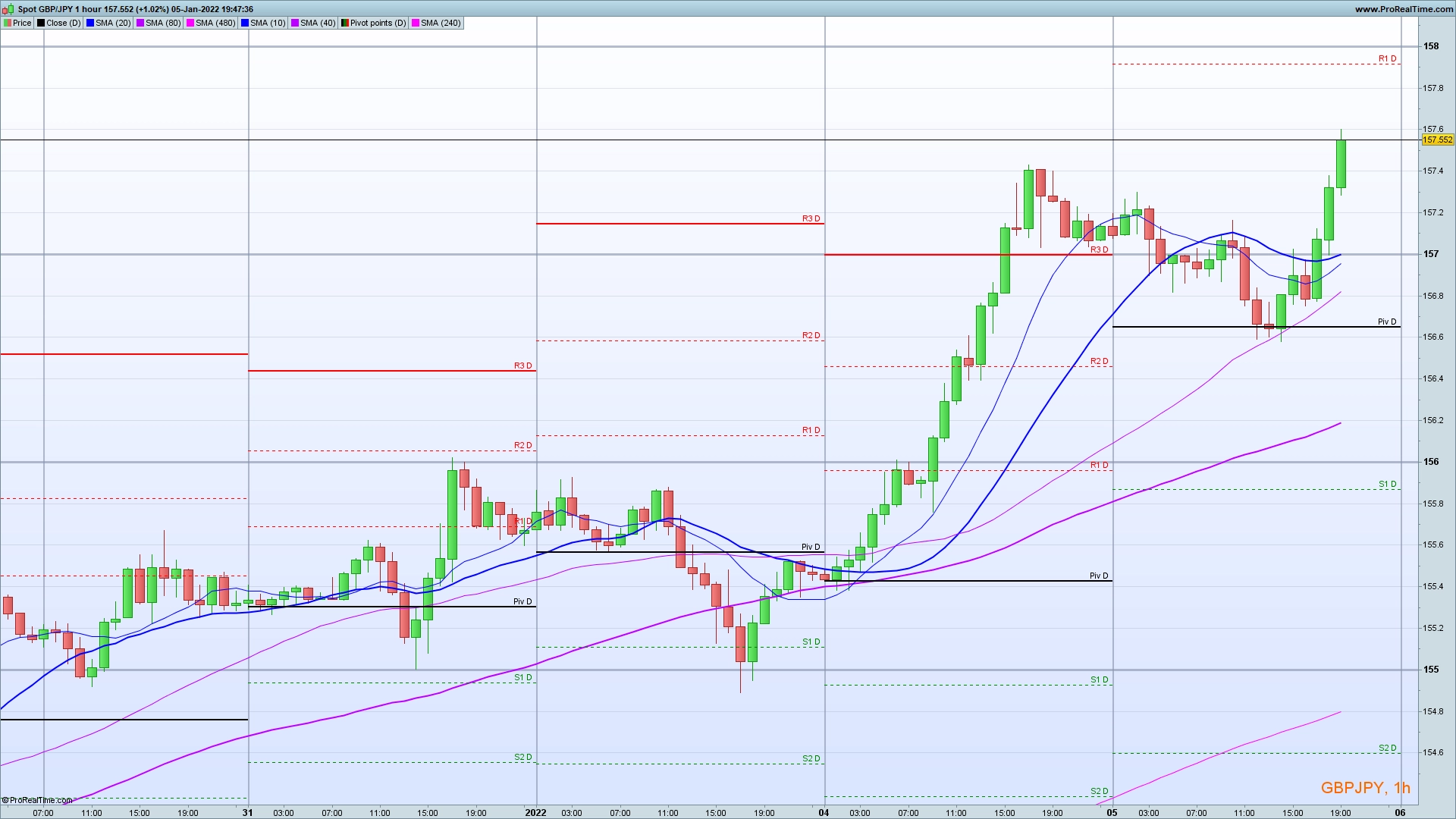Click the Price indicator label
Screen dimensions: 1456x819
[22, 23]
